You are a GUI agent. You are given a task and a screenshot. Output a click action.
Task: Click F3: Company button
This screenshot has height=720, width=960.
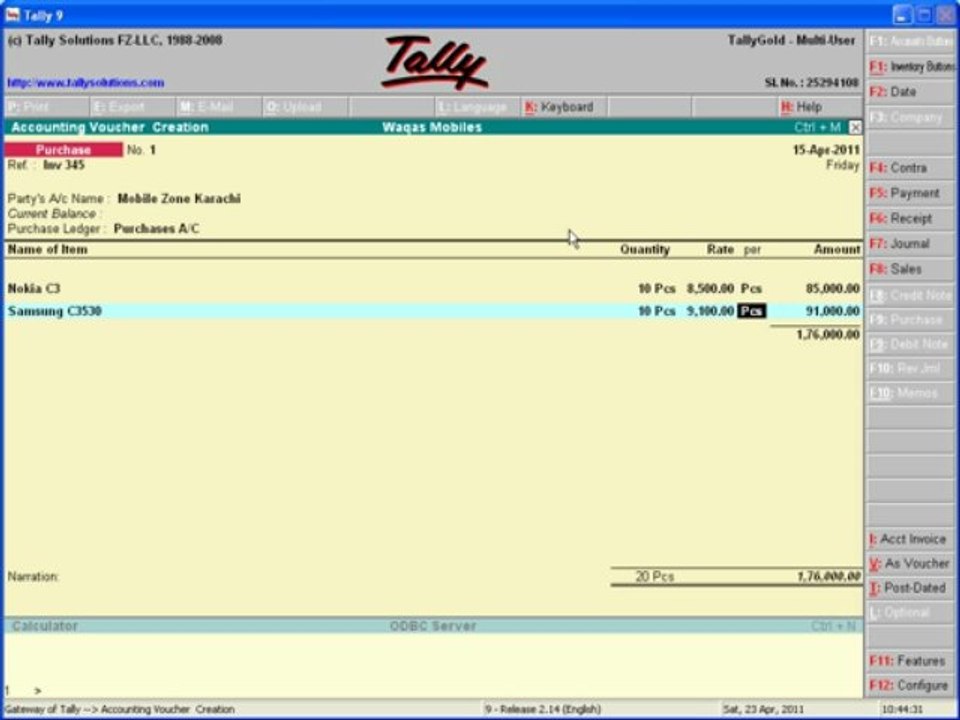coord(910,117)
